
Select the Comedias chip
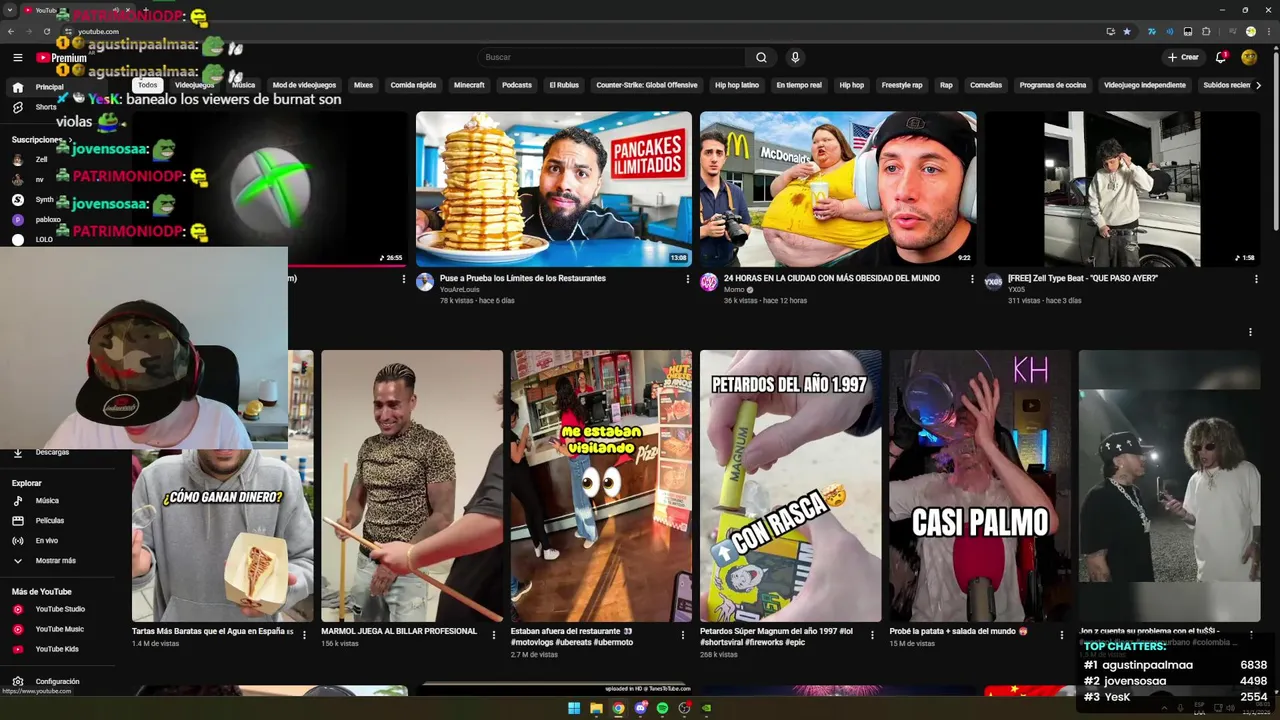click(986, 85)
